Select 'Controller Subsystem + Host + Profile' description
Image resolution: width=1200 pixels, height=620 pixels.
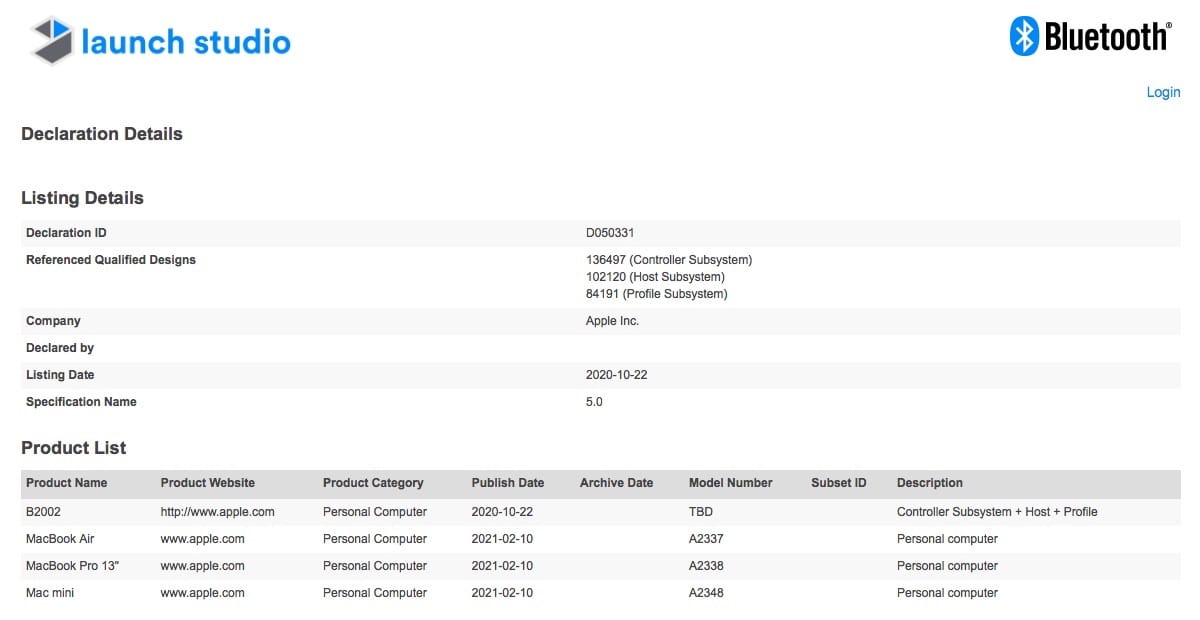[997, 512]
